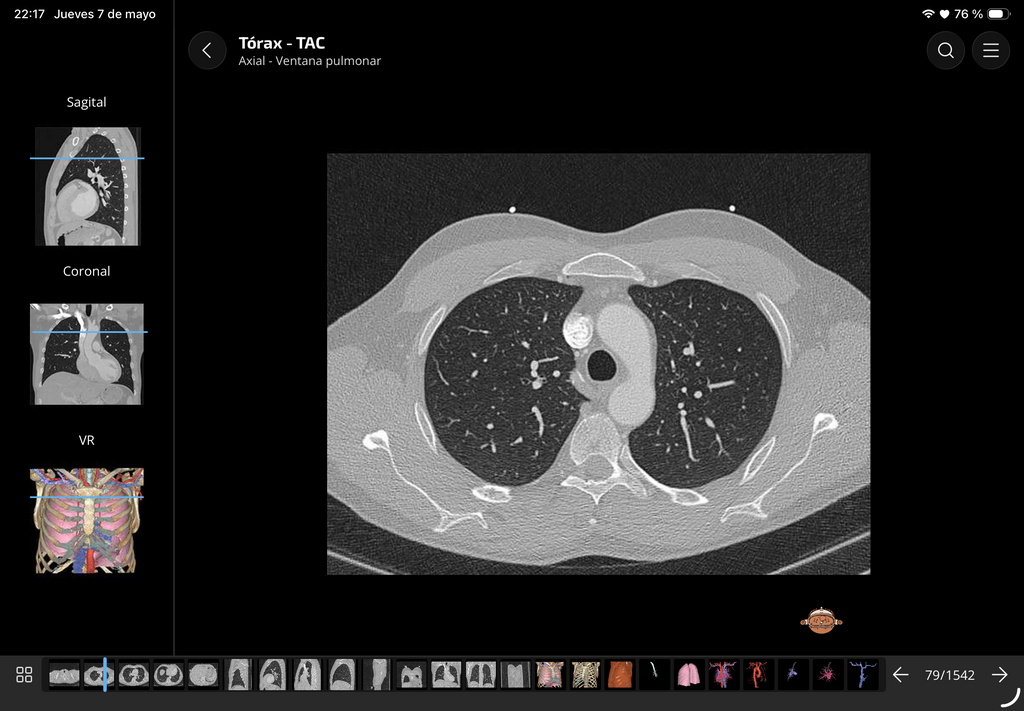Open the search magnifier
Image resolution: width=1024 pixels, height=711 pixels.
pyautogui.click(x=946, y=50)
